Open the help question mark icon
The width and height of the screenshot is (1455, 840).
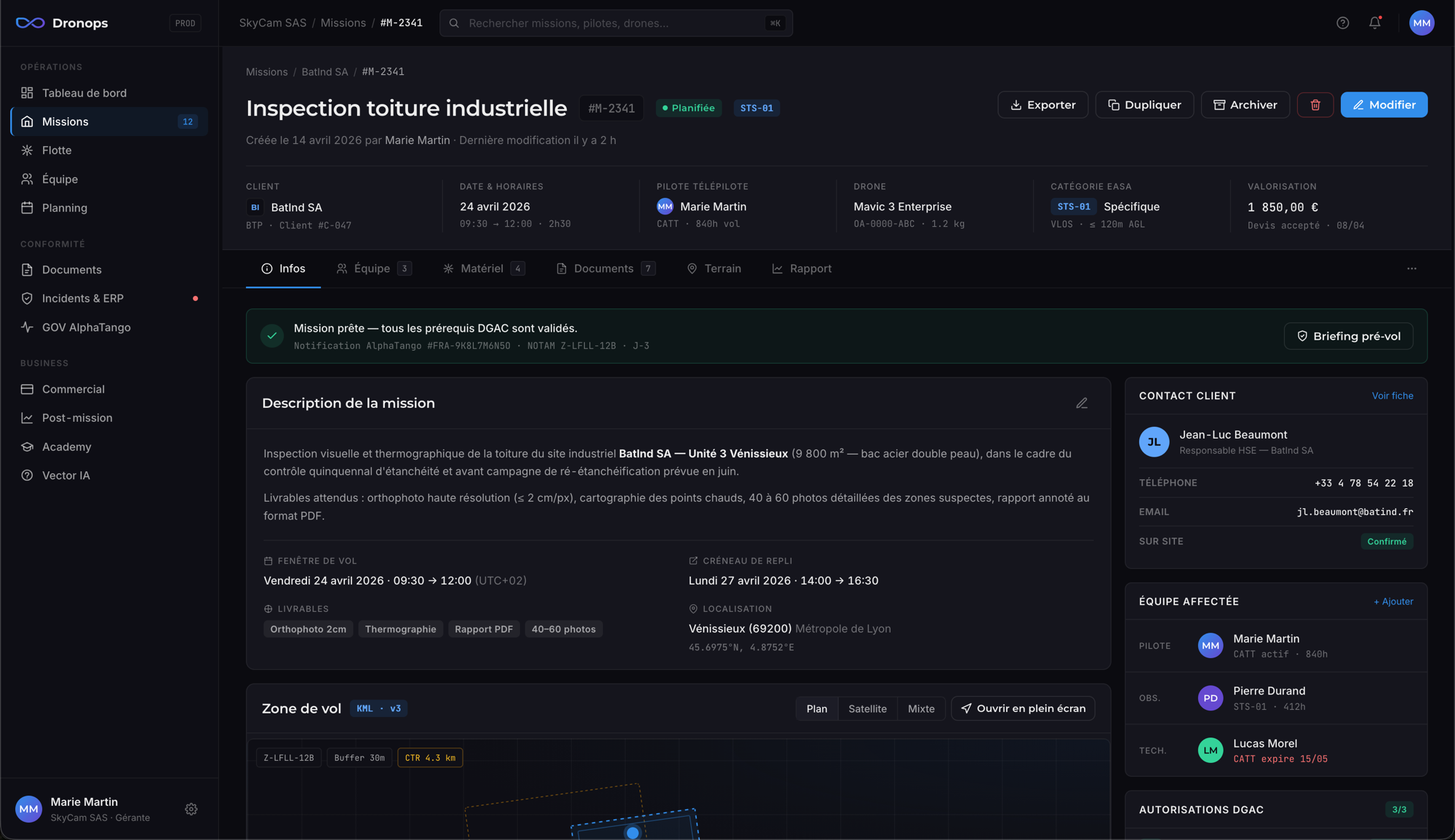tap(1343, 23)
